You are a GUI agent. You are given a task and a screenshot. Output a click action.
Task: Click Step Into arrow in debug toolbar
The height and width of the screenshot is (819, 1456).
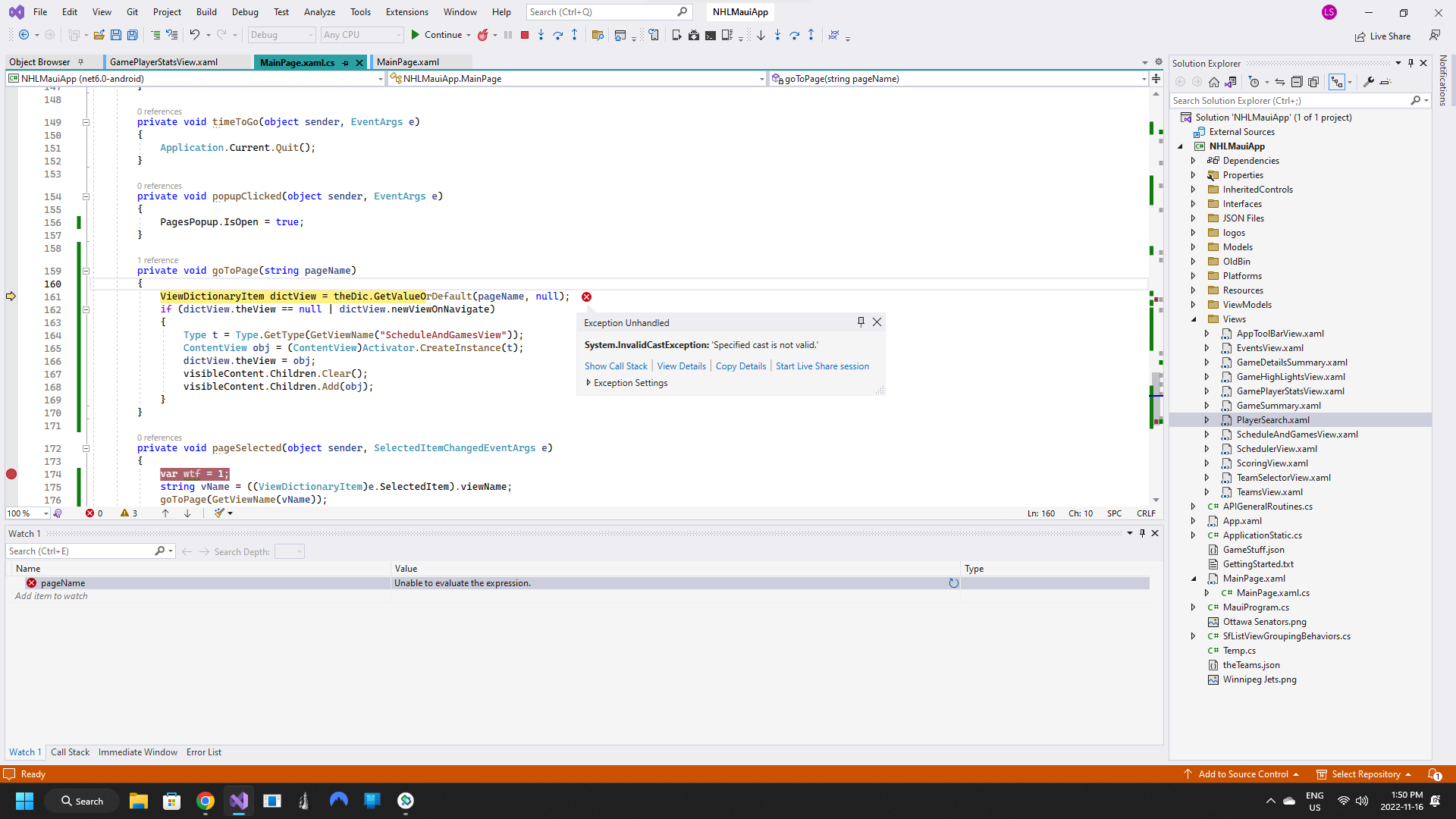[541, 35]
